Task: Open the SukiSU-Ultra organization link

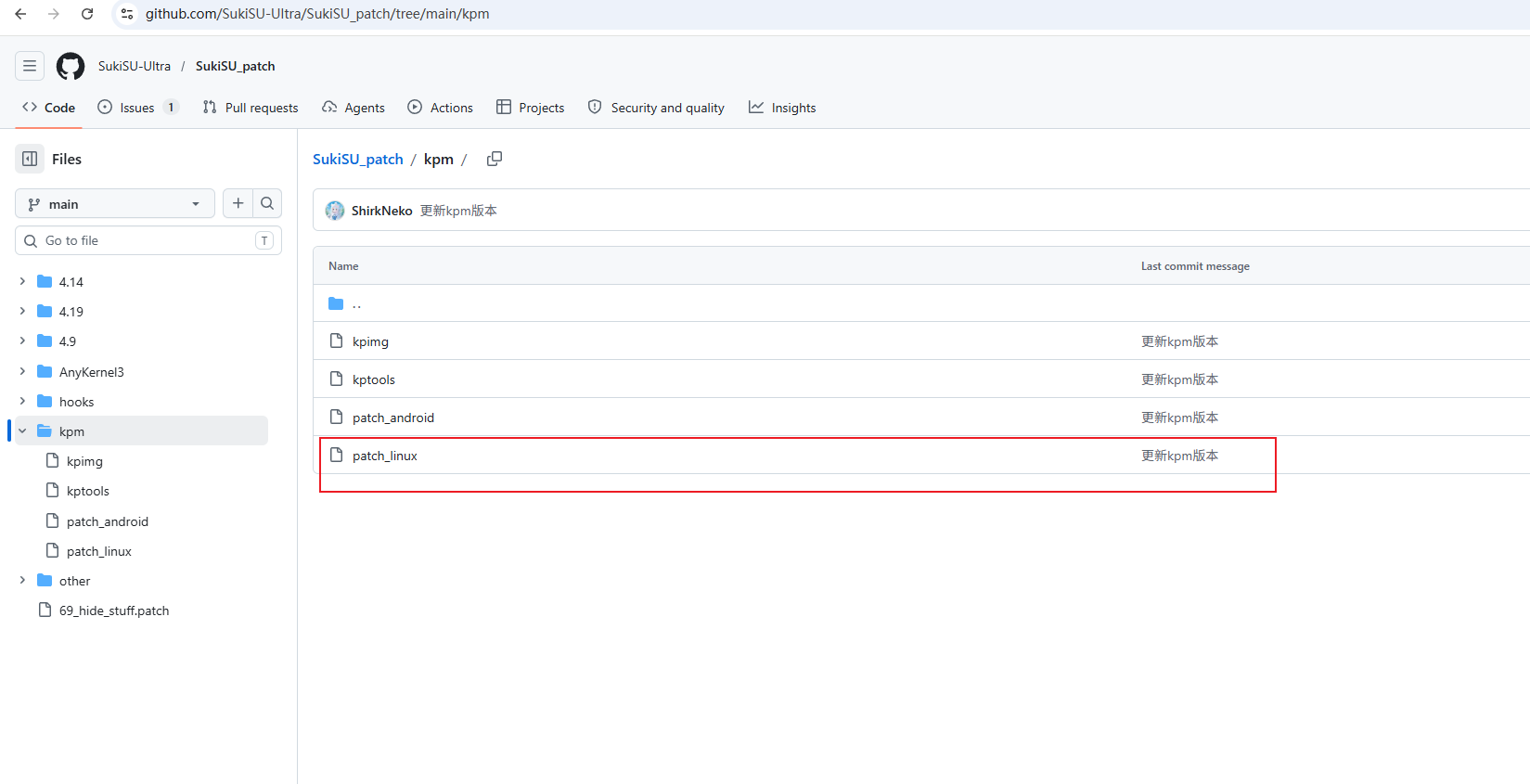Action: (x=135, y=66)
